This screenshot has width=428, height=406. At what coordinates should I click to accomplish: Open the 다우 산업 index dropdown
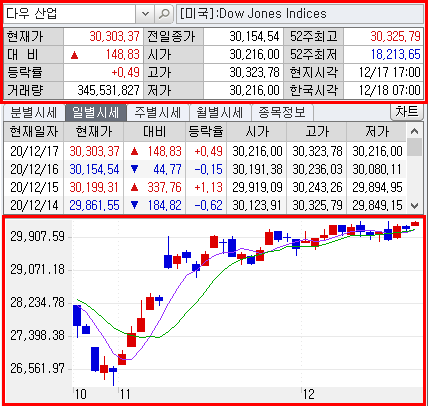click(x=145, y=14)
